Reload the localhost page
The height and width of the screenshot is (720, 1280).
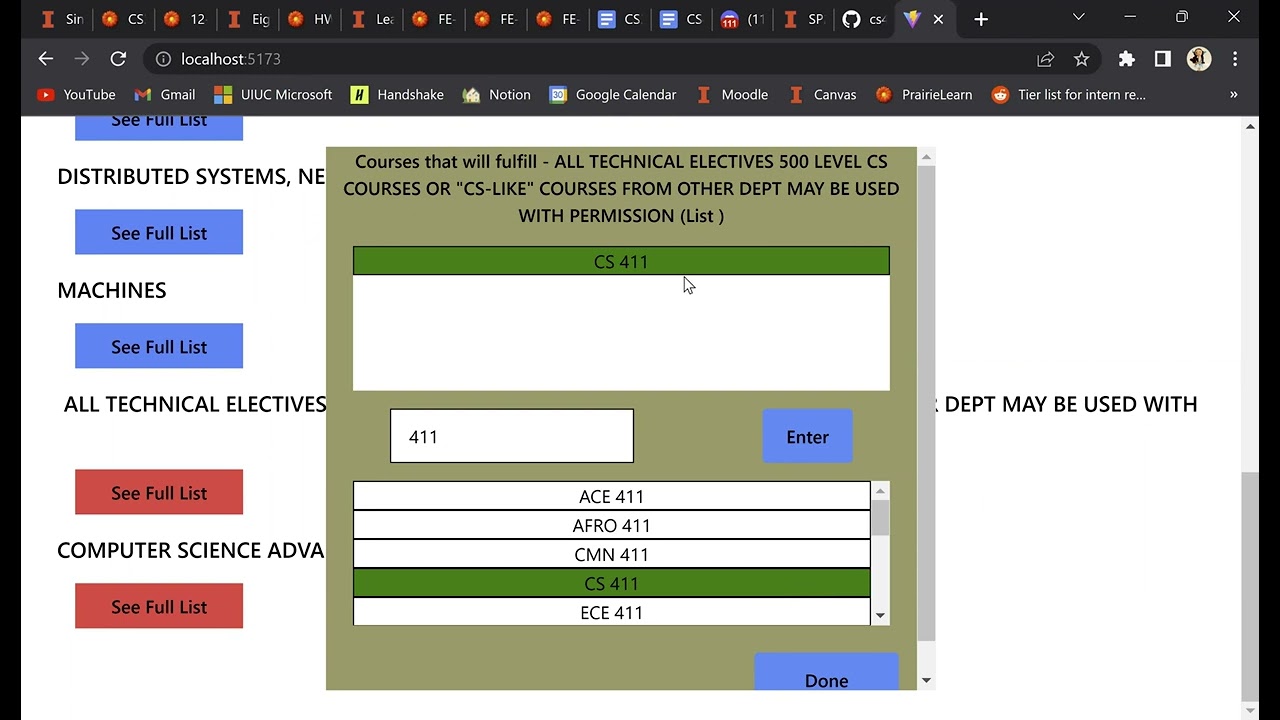pyautogui.click(x=118, y=59)
